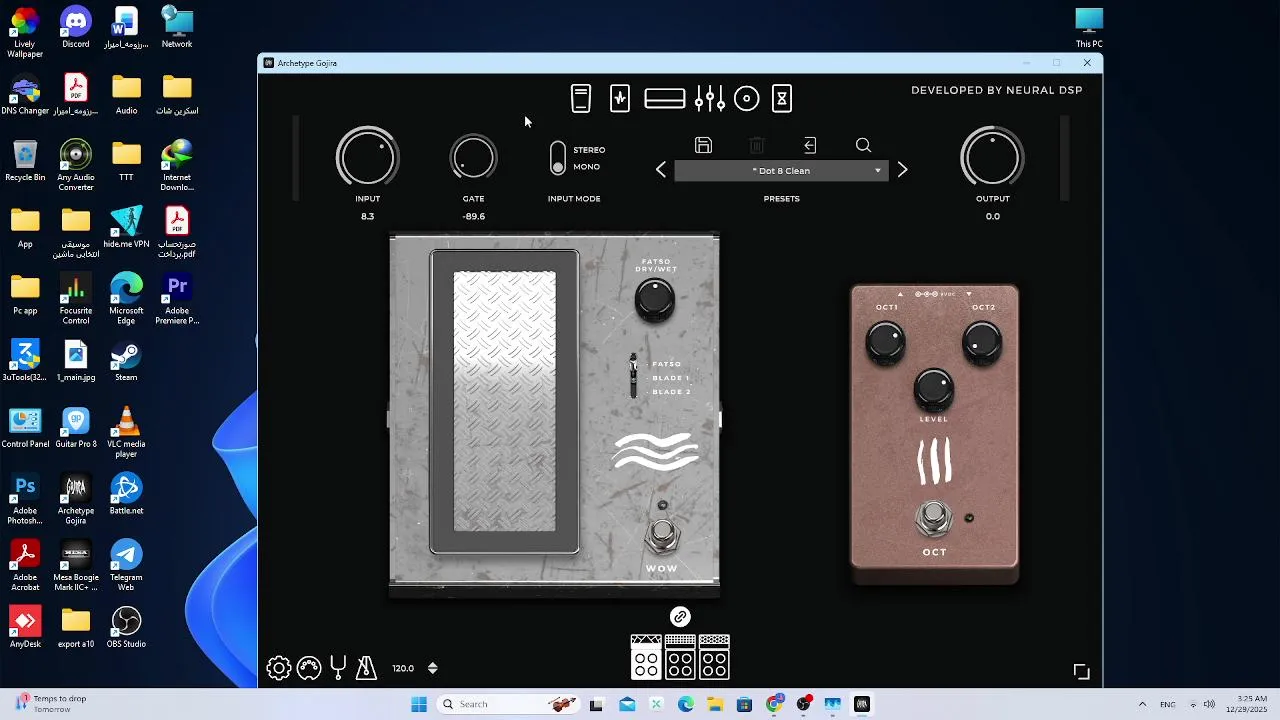Image resolution: width=1280 pixels, height=720 pixels.
Task: Click the OUTPUT level knob
Action: click(992, 157)
